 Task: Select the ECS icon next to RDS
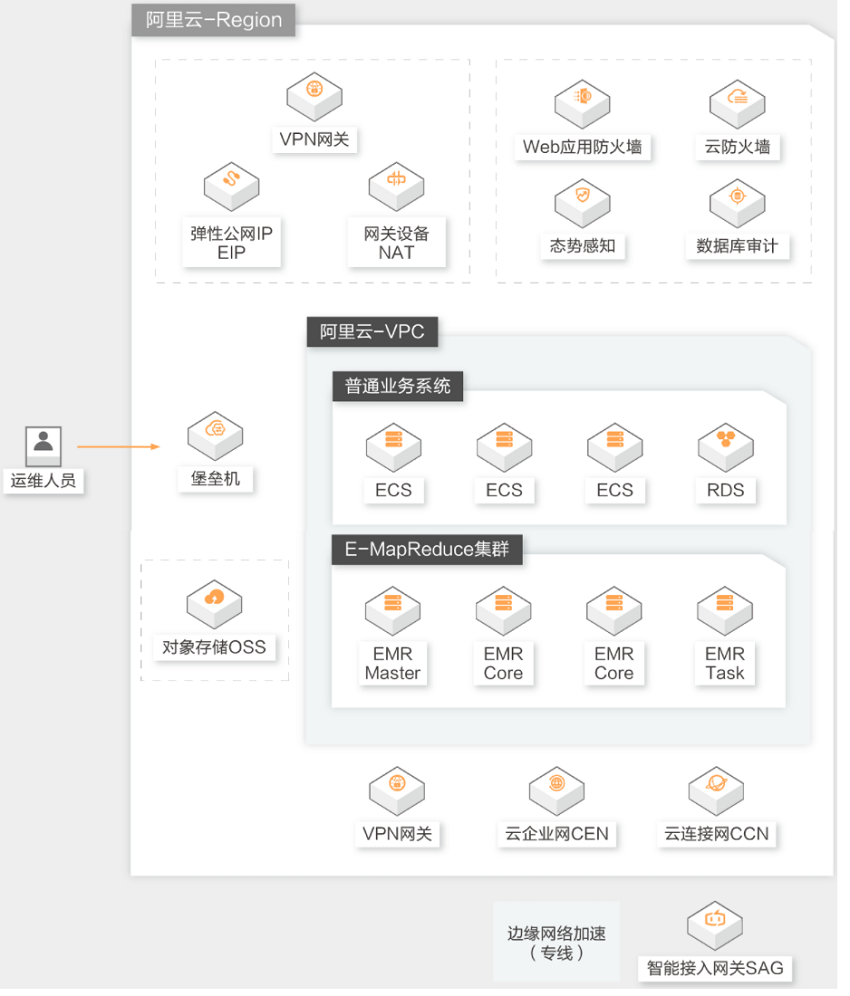click(x=615, y=447)
